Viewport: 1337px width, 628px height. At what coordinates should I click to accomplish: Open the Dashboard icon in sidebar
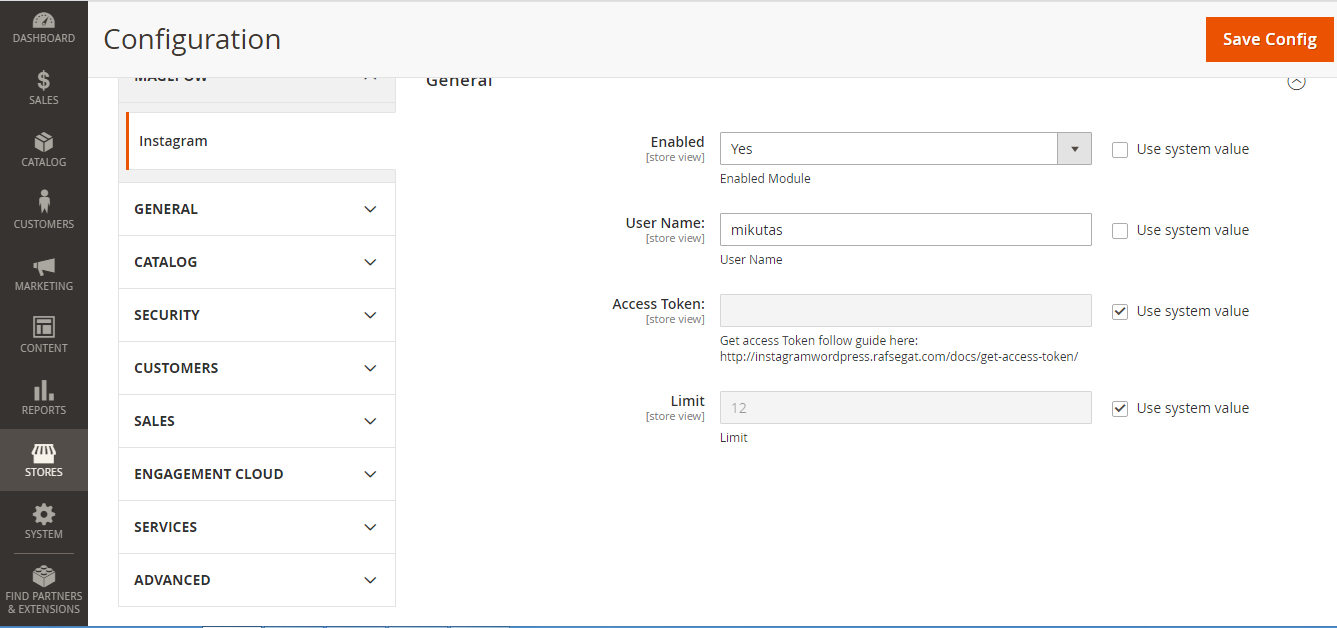43,21
